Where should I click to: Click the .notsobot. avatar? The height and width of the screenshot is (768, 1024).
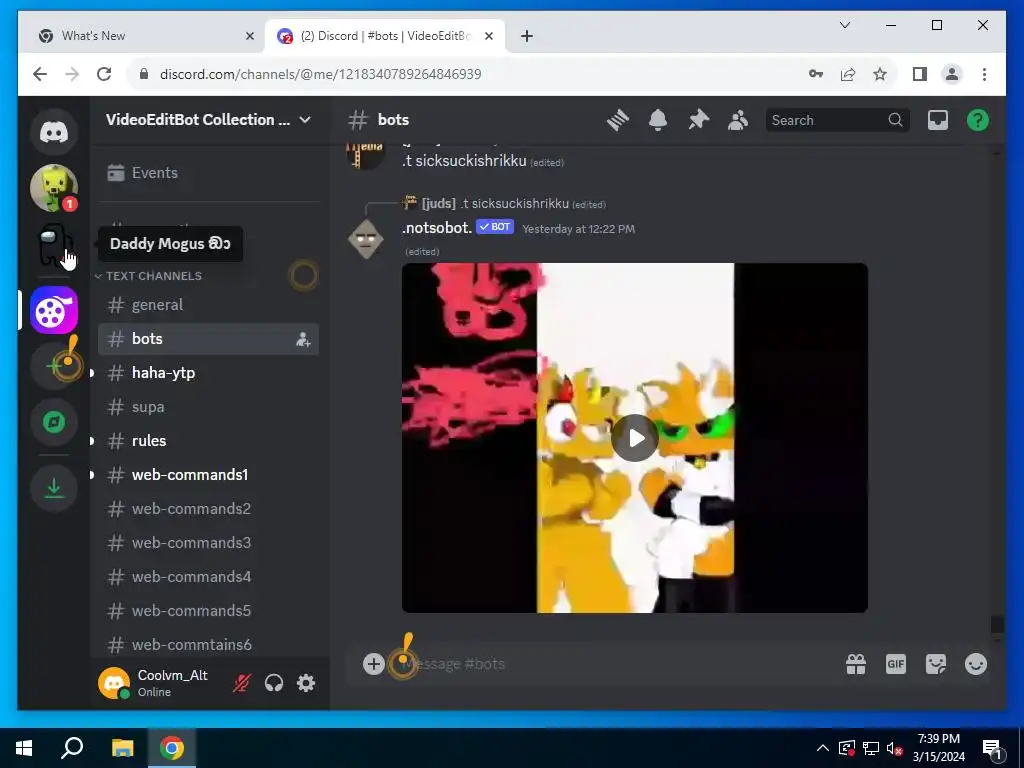(x=366, y=238)
